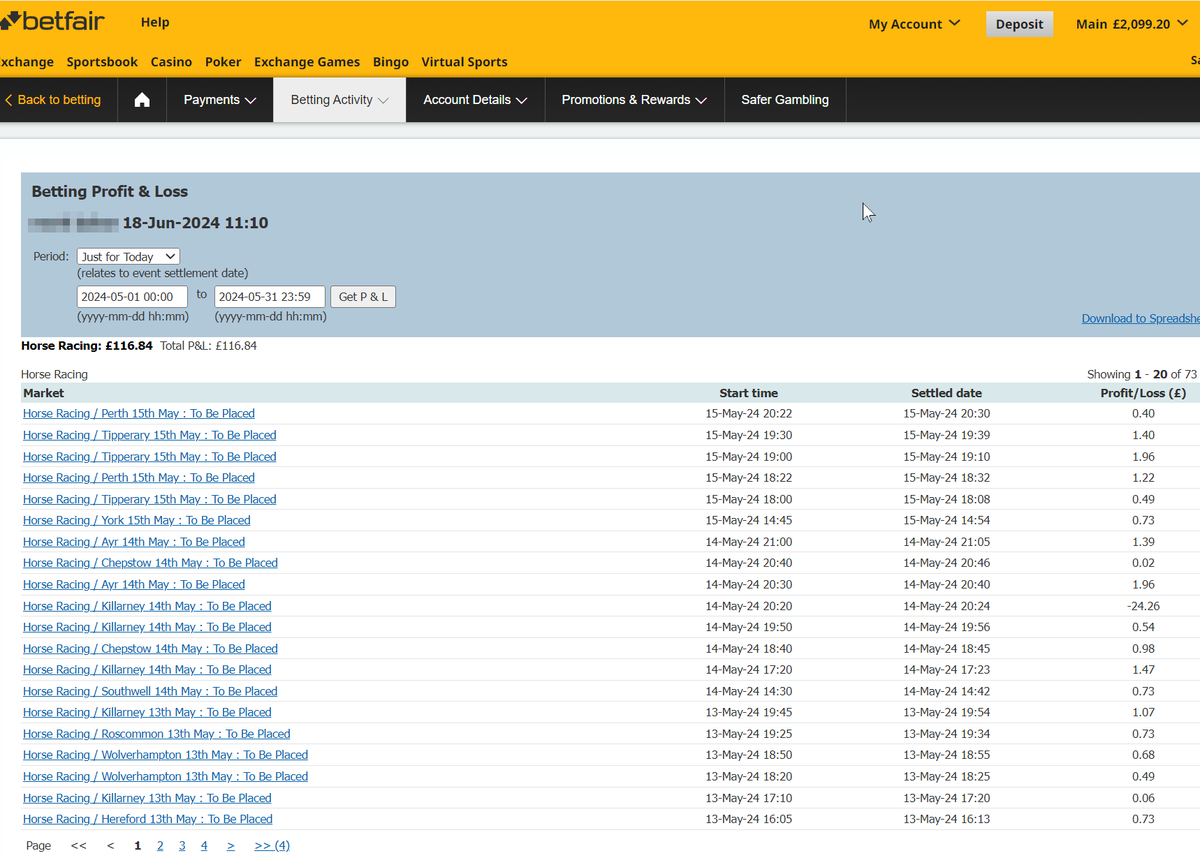Open the Help link

click(x=155, y=22)
